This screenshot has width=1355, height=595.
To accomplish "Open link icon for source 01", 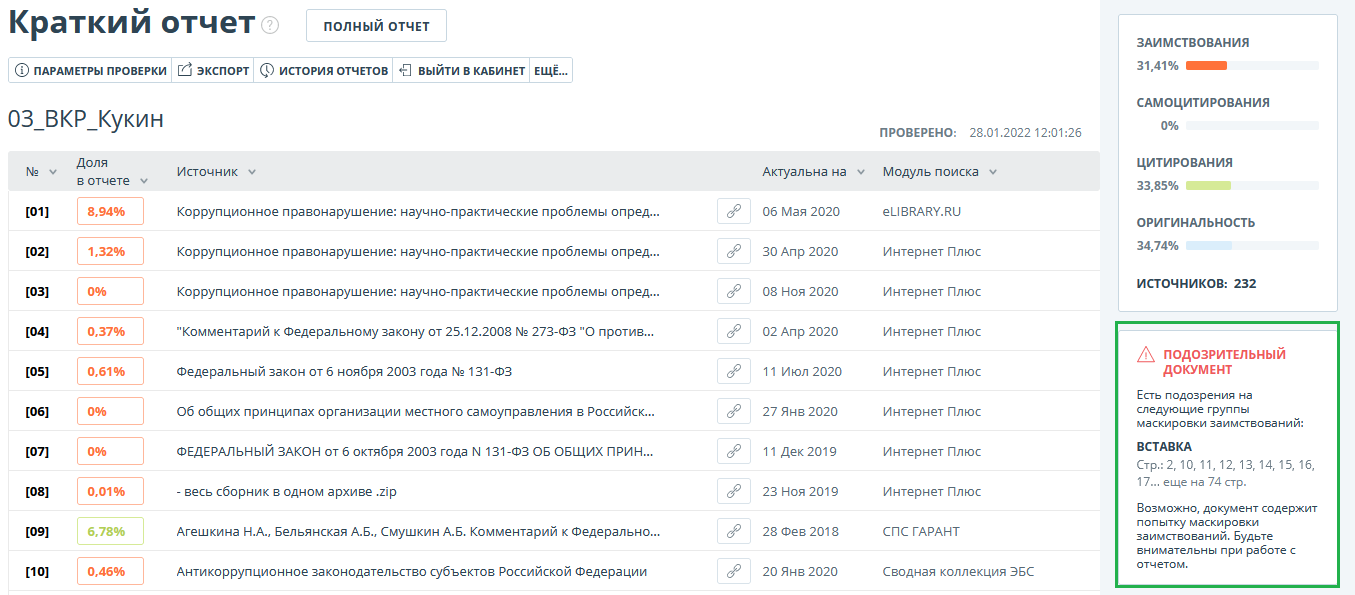I will pos(733,211).
